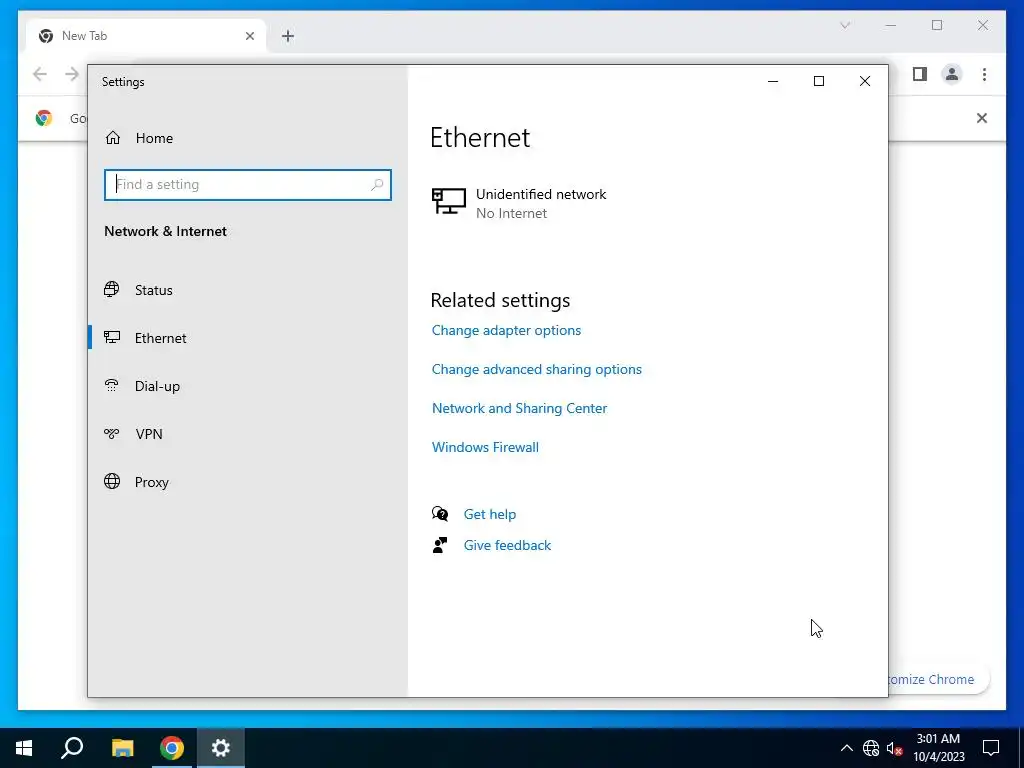
Task: Click the Status globe icon
Action: click(x=112, y=289)
